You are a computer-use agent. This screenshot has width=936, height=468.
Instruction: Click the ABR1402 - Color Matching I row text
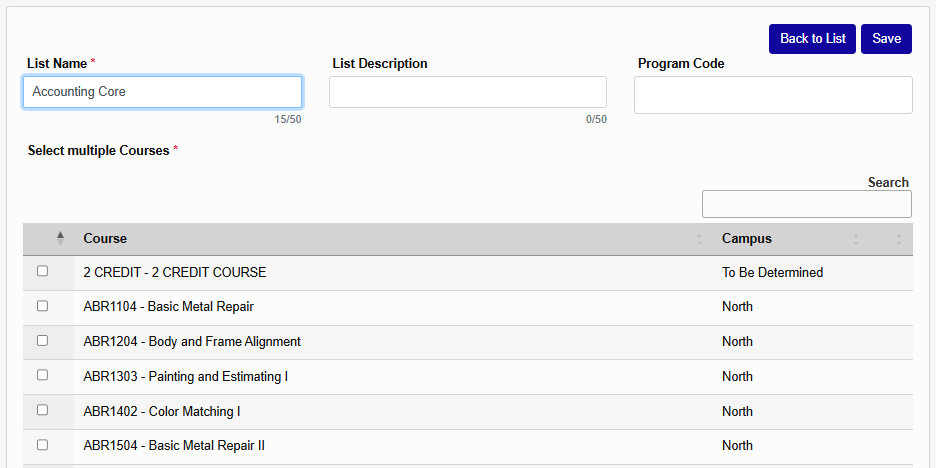pos(161,411)
